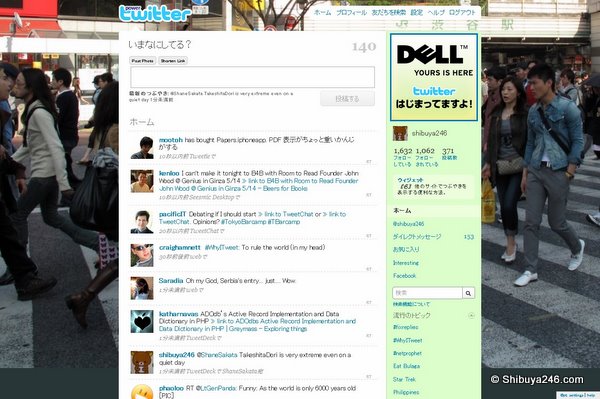Image resolution: width=600 pixels, height=399 pixels.
Task: Click the search magnifier button
Action: [x=468, y=293]
